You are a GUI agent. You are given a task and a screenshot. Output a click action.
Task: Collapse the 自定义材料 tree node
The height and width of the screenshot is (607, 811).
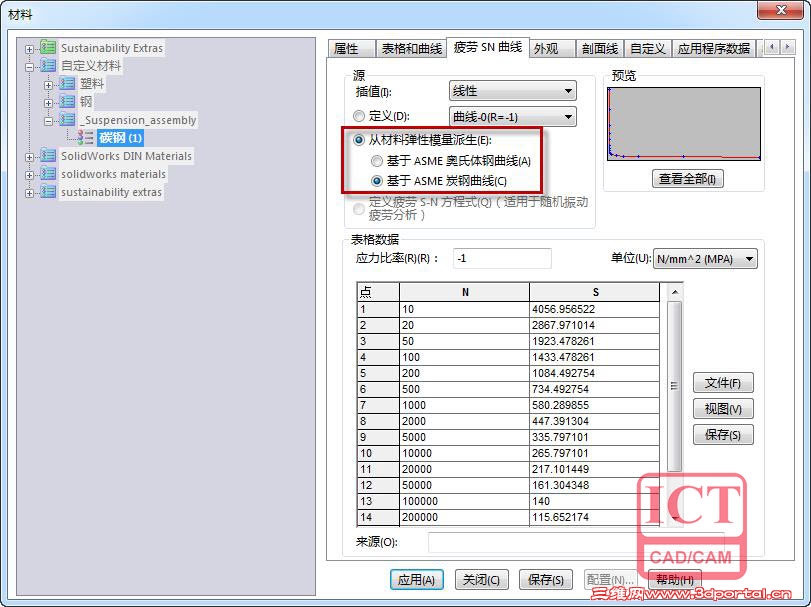tap(29, 67)
